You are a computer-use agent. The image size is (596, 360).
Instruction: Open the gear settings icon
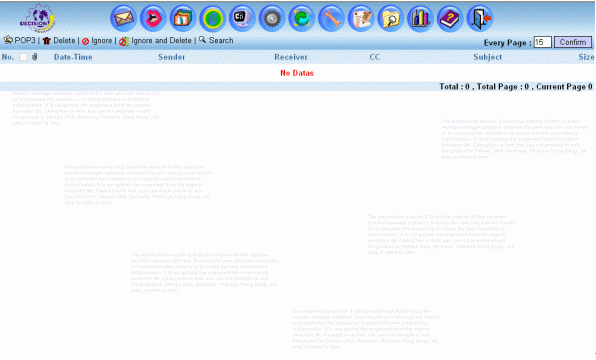[272, 18]
